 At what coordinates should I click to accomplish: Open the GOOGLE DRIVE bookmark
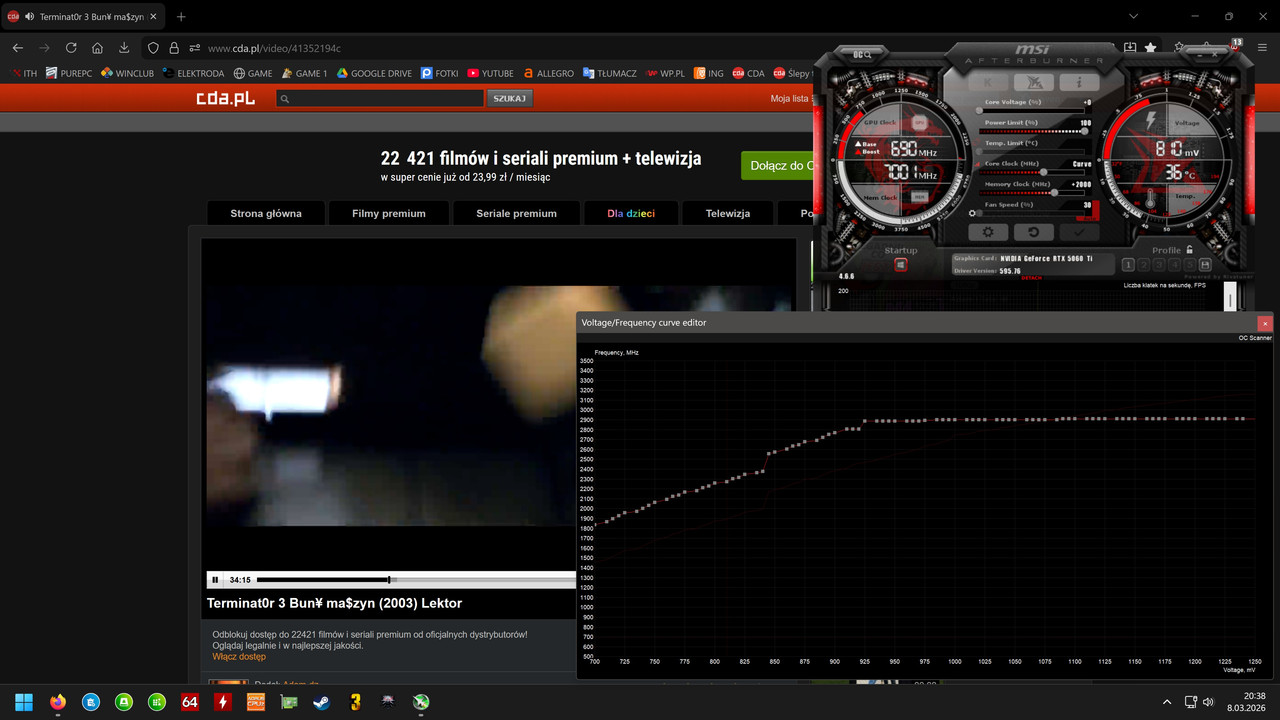[375, 73]
